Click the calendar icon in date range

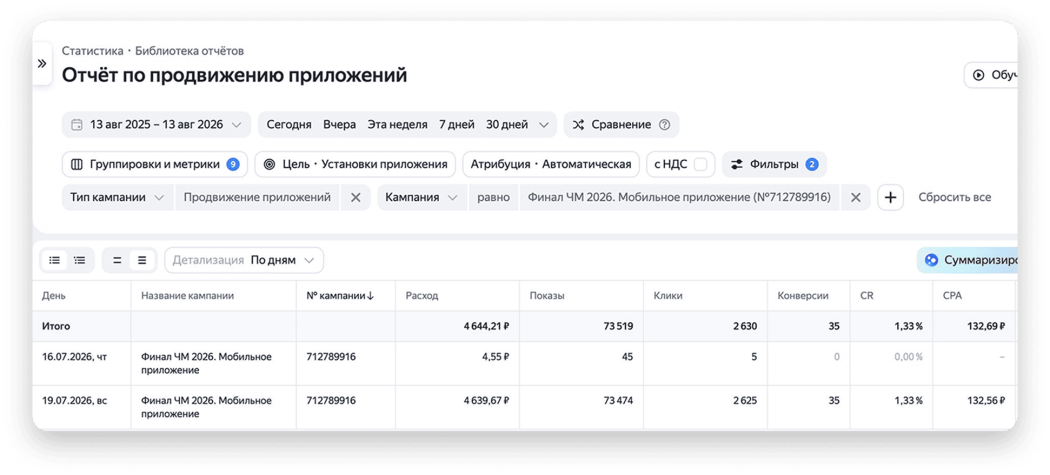[77, 125]
